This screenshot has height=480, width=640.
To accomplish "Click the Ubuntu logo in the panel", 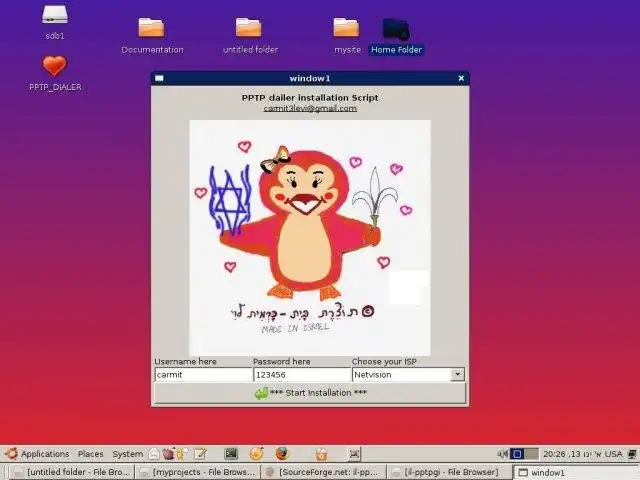I will coord(11,453).
